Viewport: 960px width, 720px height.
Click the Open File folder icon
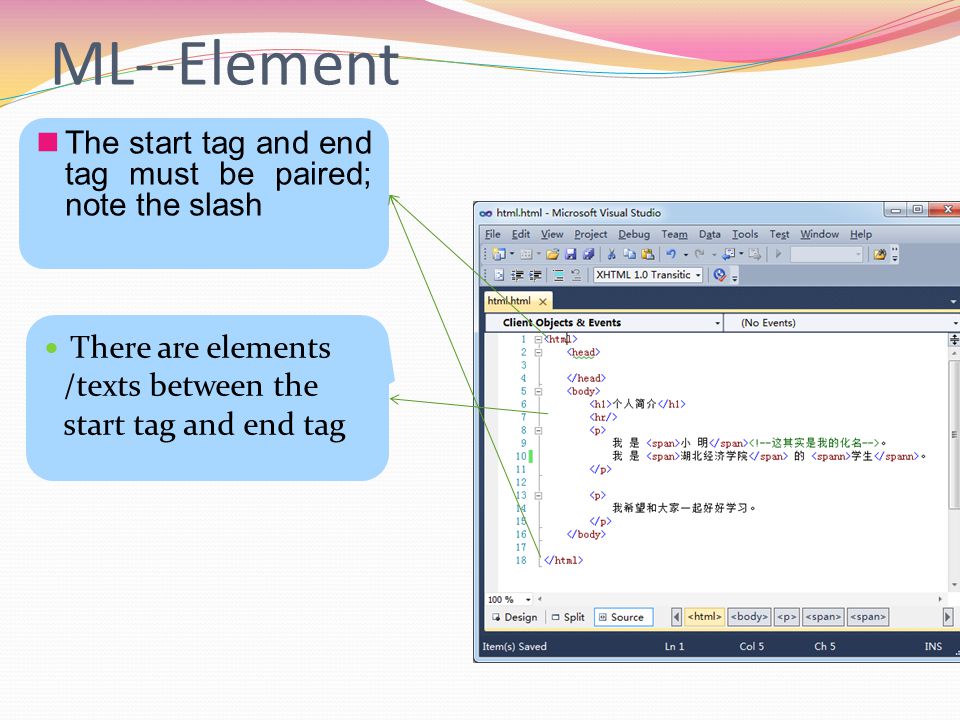552,254
